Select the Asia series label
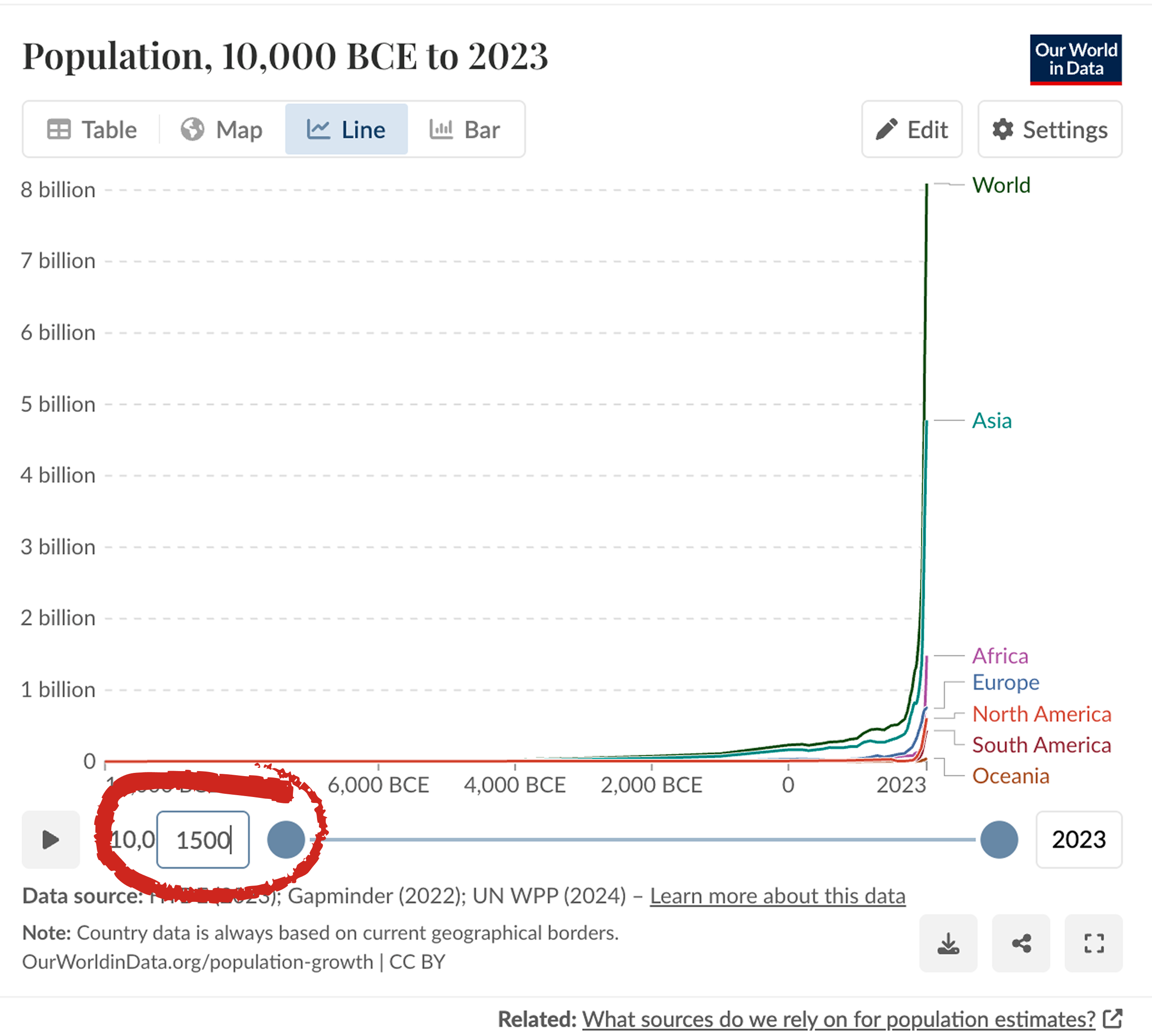This screenshot has height=1036, width=1152. coord(991,421)
